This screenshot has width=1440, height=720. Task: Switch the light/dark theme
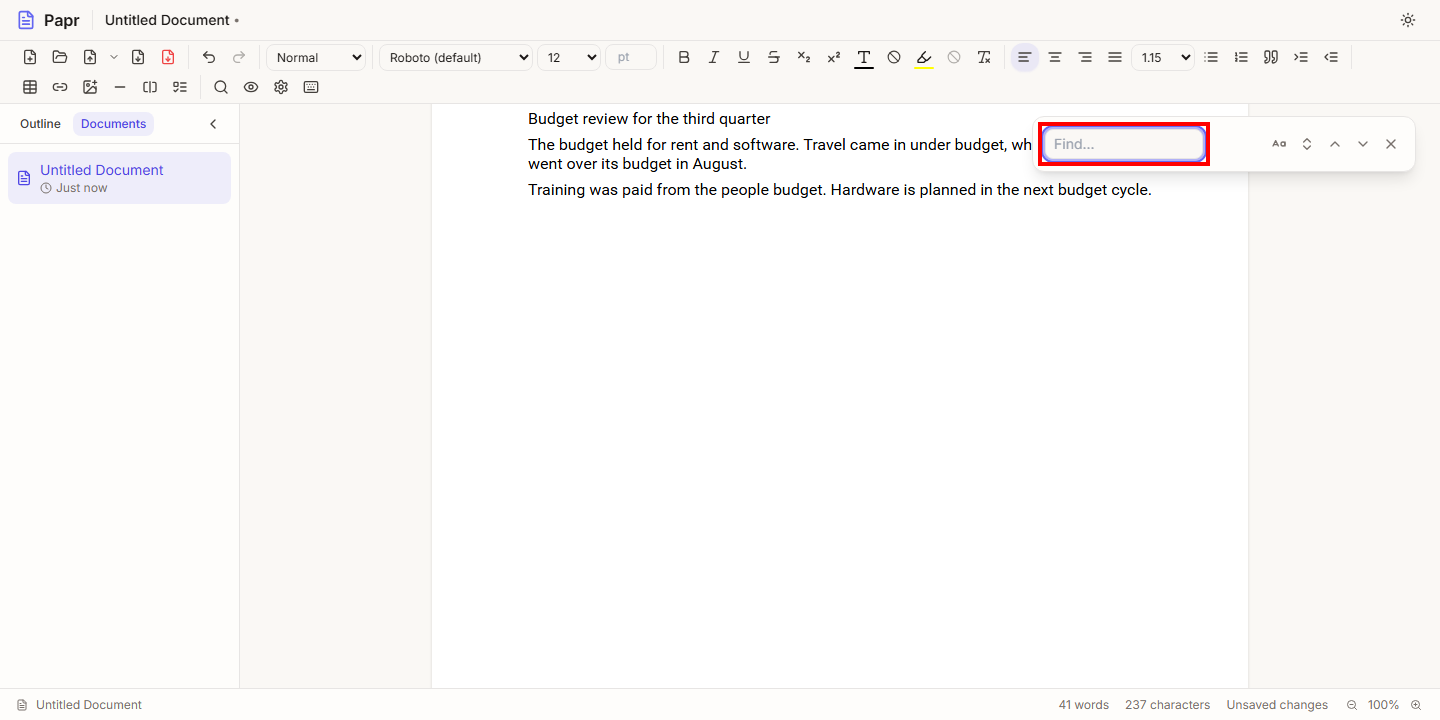click(x=1408, y=20)
